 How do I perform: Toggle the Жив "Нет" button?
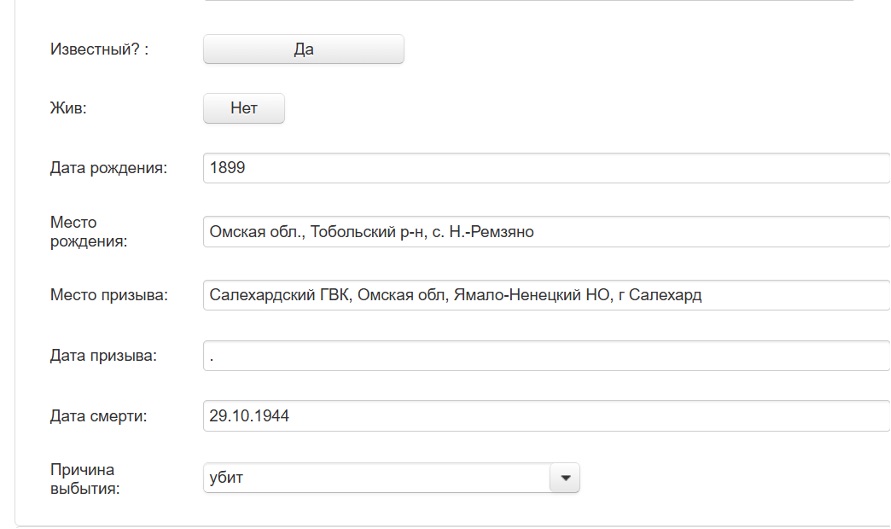pyautogui.click(x=244, y=109)
